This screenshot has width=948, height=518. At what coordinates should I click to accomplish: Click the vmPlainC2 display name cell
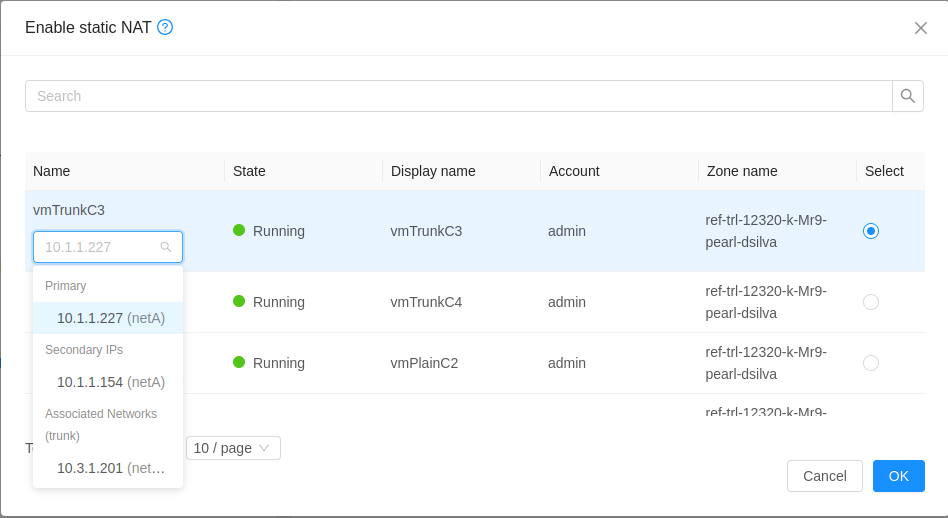(424, 363)
